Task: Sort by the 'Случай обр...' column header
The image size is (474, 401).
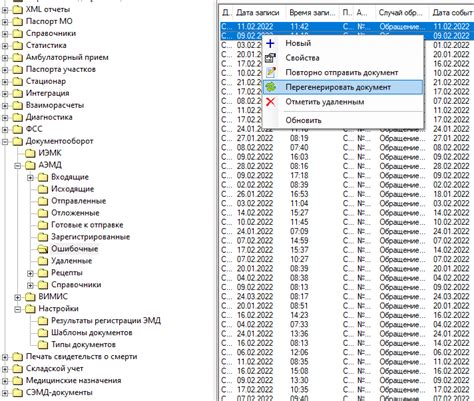Action: (x=401, y=13)
